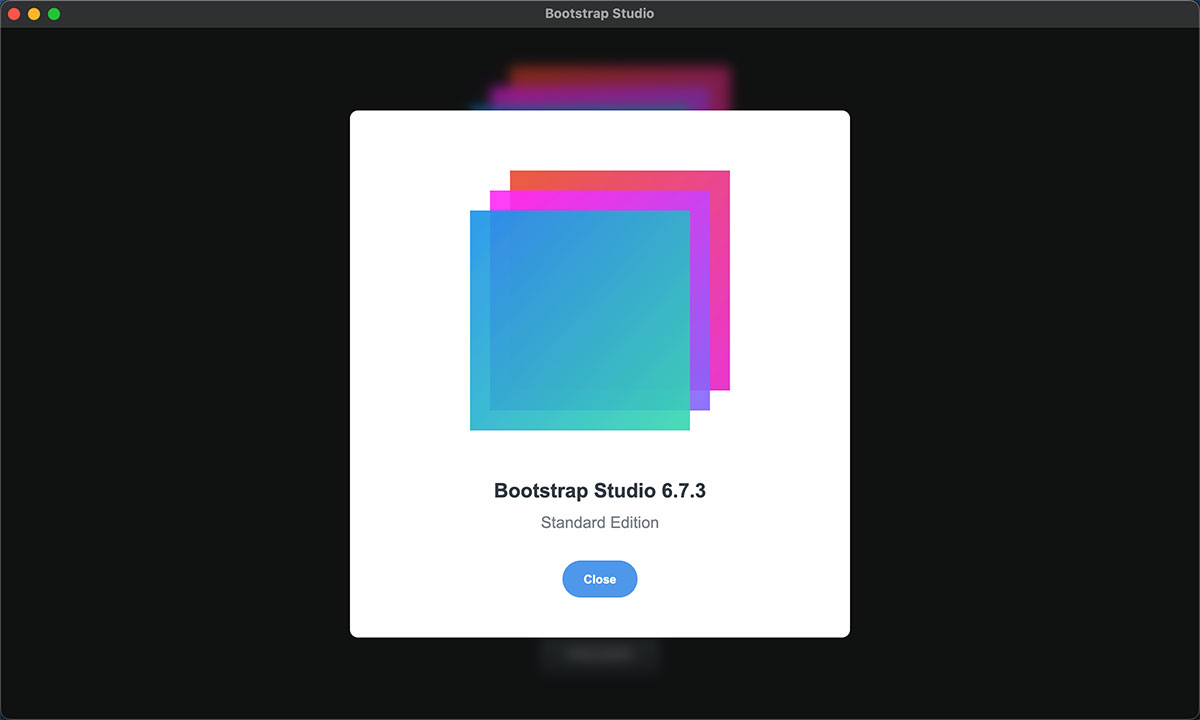Click the green maximize window button
This screenshot has height=720, width=1200.
coord(54,14)
